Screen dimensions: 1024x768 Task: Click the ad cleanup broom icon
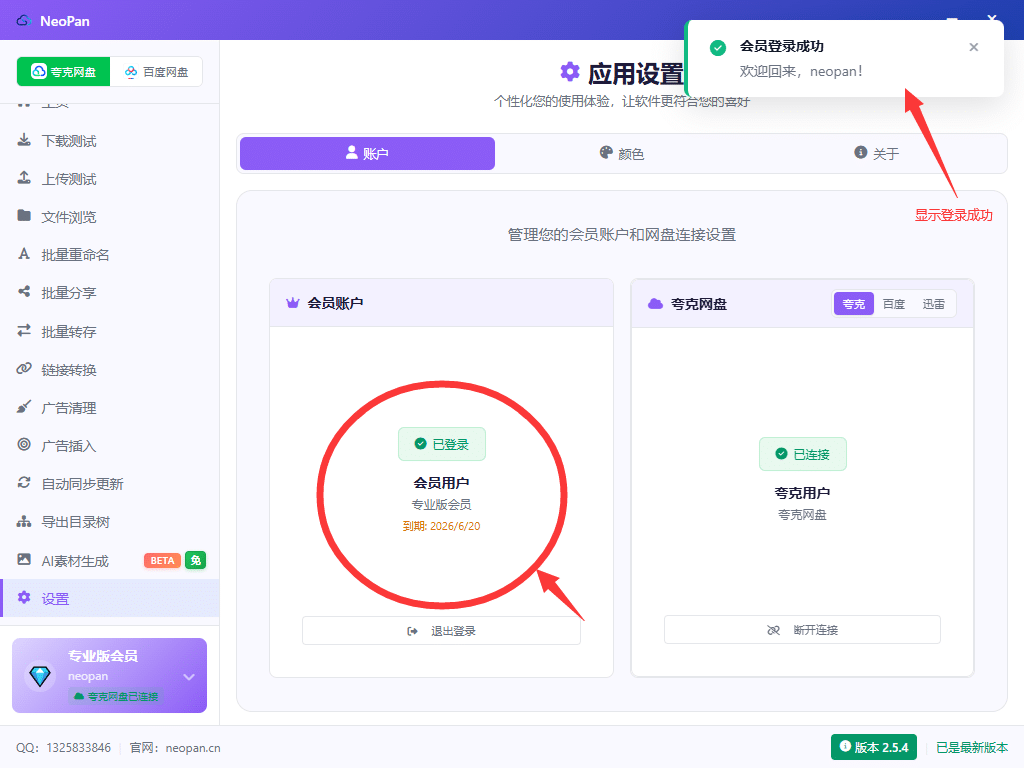point(24,407)
